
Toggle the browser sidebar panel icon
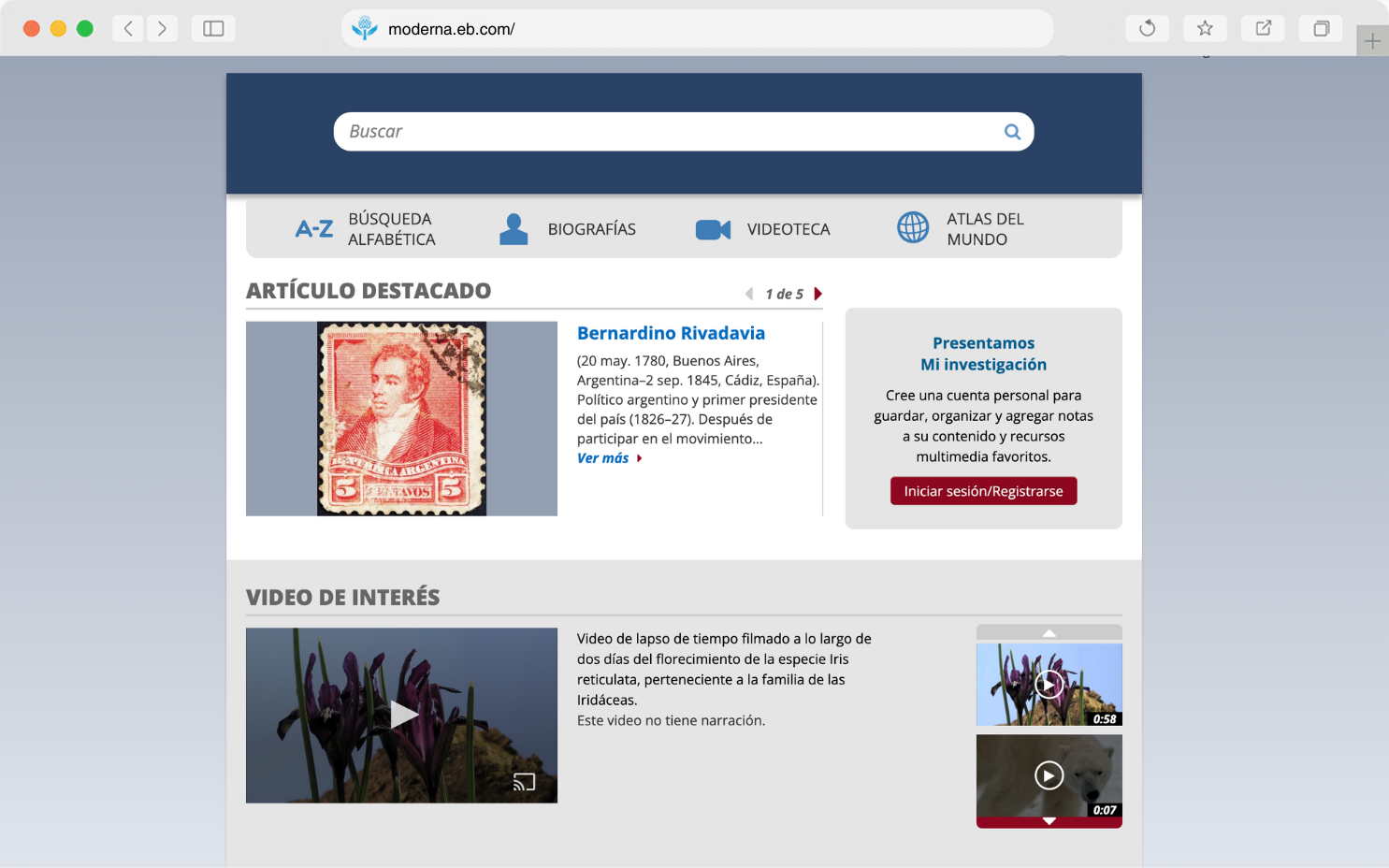[x=213, y=29]
